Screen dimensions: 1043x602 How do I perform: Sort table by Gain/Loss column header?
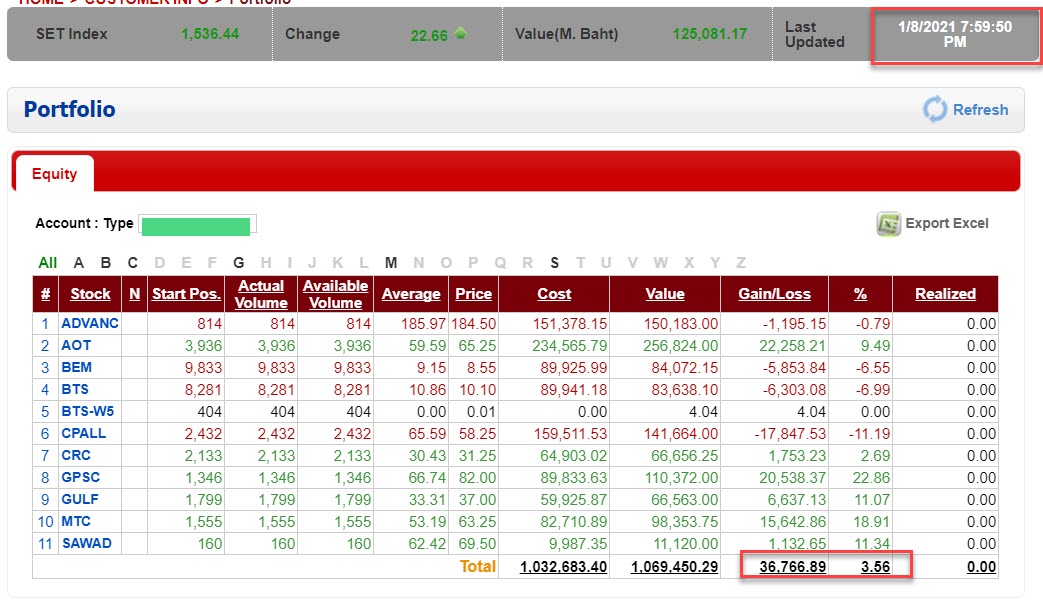[x=774, y=294]
